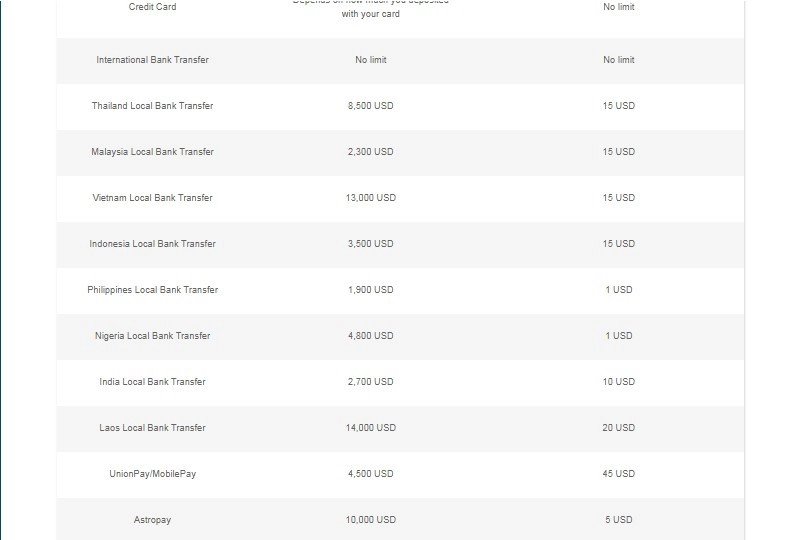Click Philippines Local Bank Transfer label
This screenshot has width=800, height=540.
tap(152, 290)
